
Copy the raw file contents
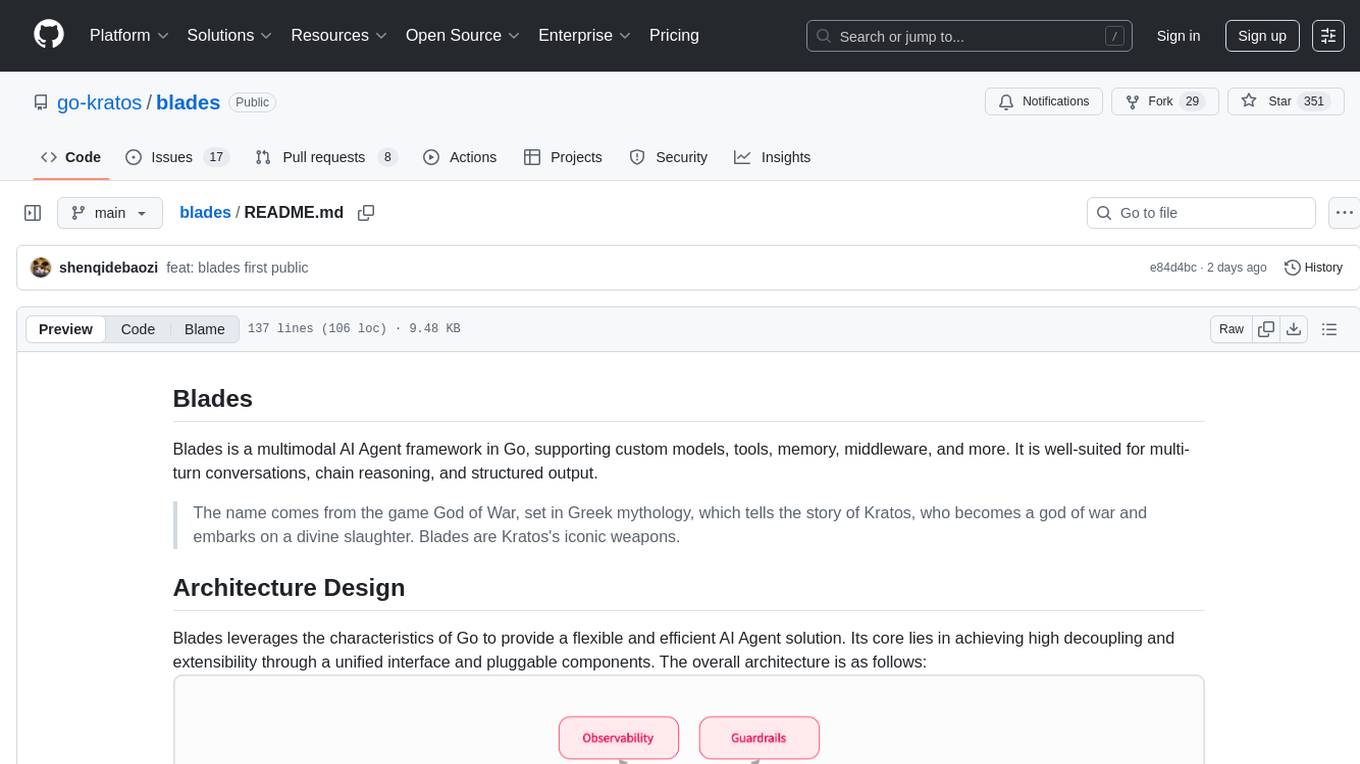(x=1266, y=329)
